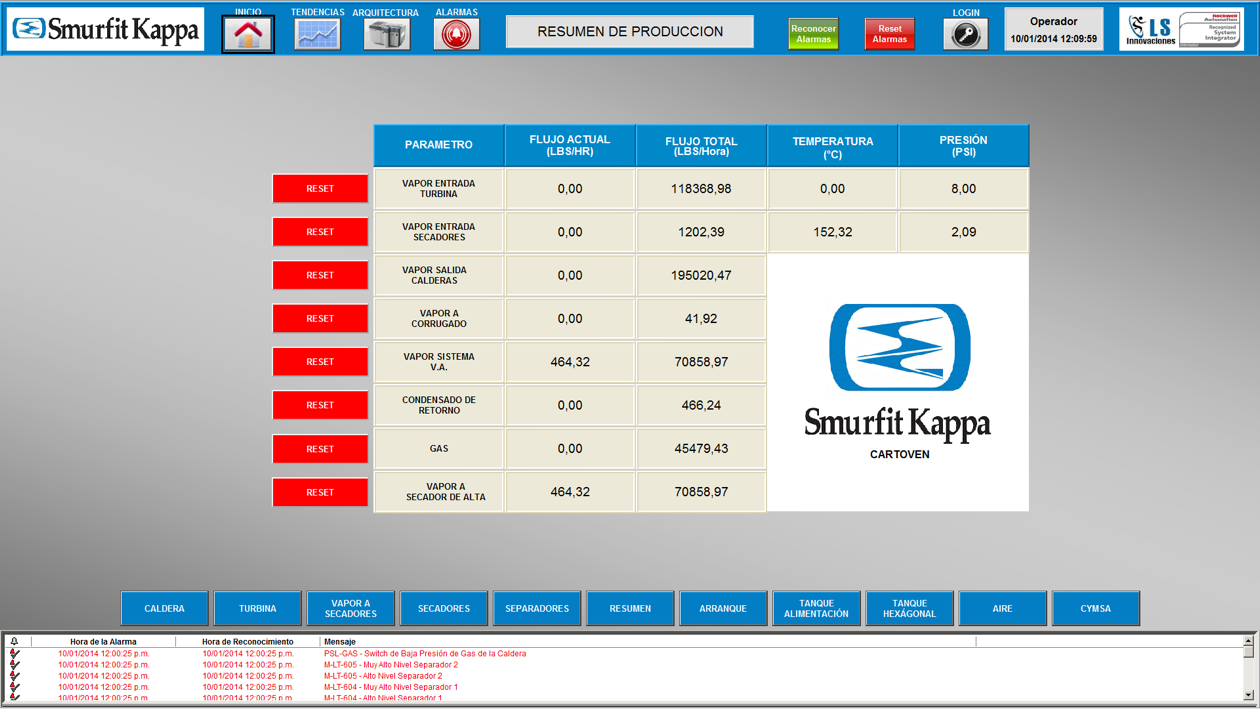Image resolution: width=1260 pixels, height=709 pixels.
Task: Click the Reset Alarmas red button
Action: coord(889,34)
